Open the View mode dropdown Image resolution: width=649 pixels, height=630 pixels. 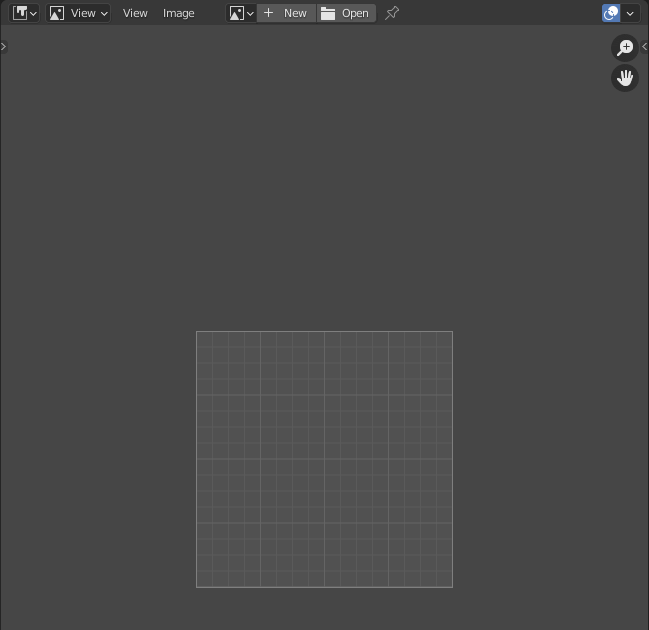[x=78, y=13]
